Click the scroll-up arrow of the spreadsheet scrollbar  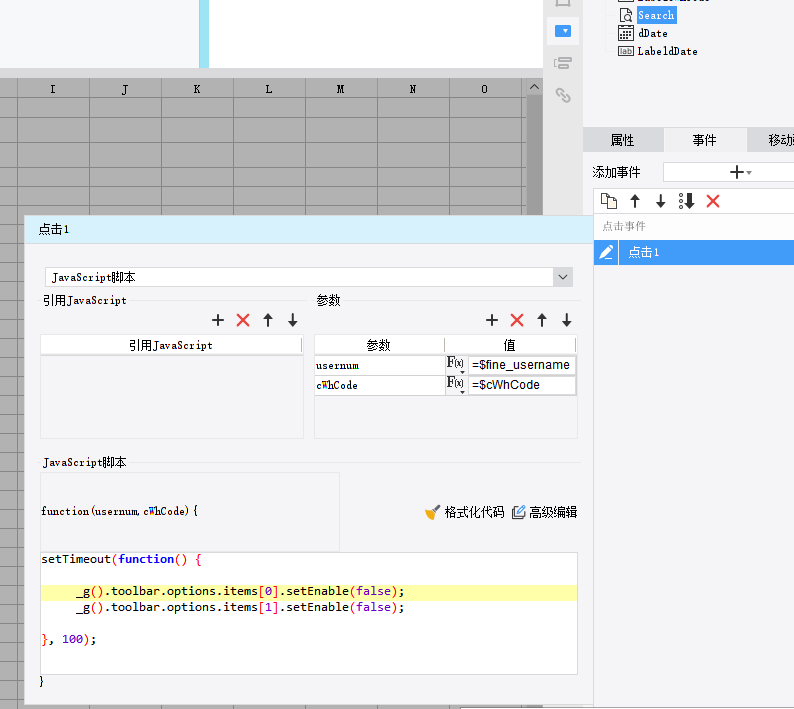click(534, 87)
